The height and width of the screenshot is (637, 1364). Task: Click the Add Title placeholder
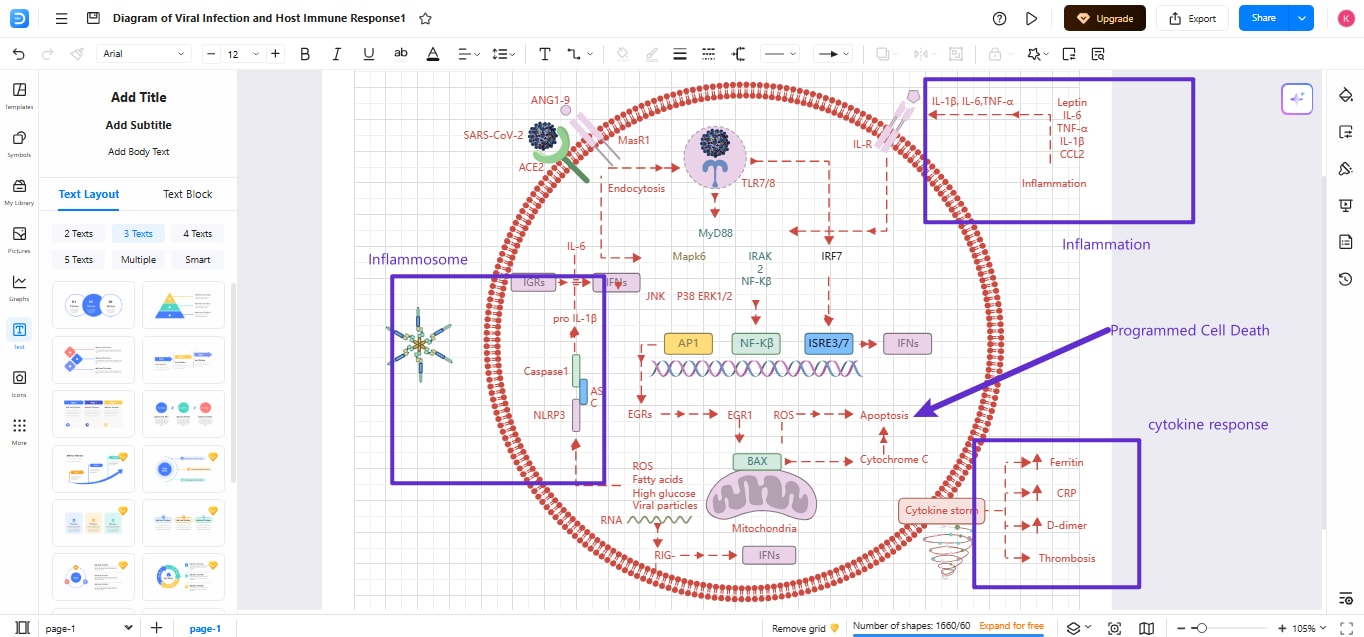click(140, 97)
